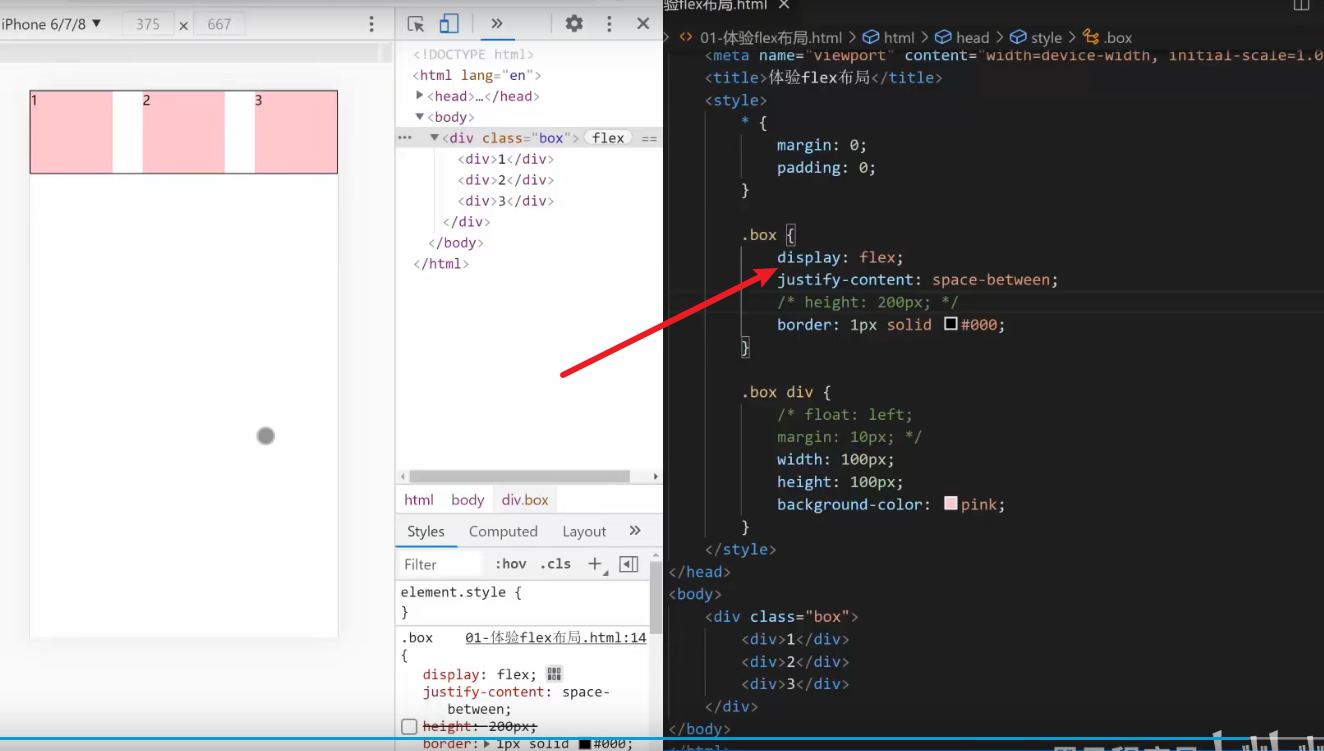Toggle the computed styles sidebar icon
Image resolution: width=1324 pixels, height=751 pixels.
[x=629, y=564]
